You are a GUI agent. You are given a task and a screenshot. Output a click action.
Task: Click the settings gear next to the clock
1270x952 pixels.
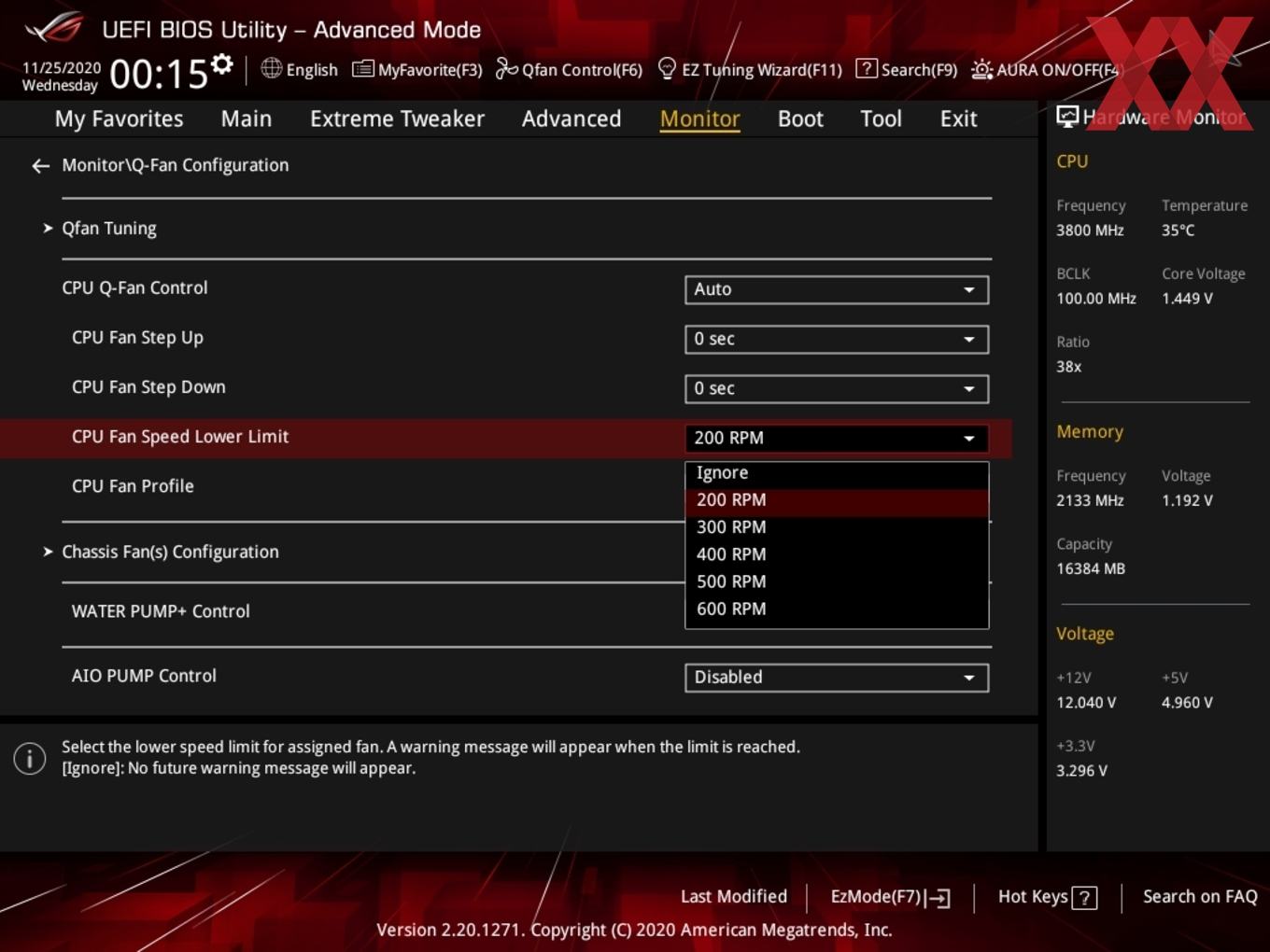221,64
